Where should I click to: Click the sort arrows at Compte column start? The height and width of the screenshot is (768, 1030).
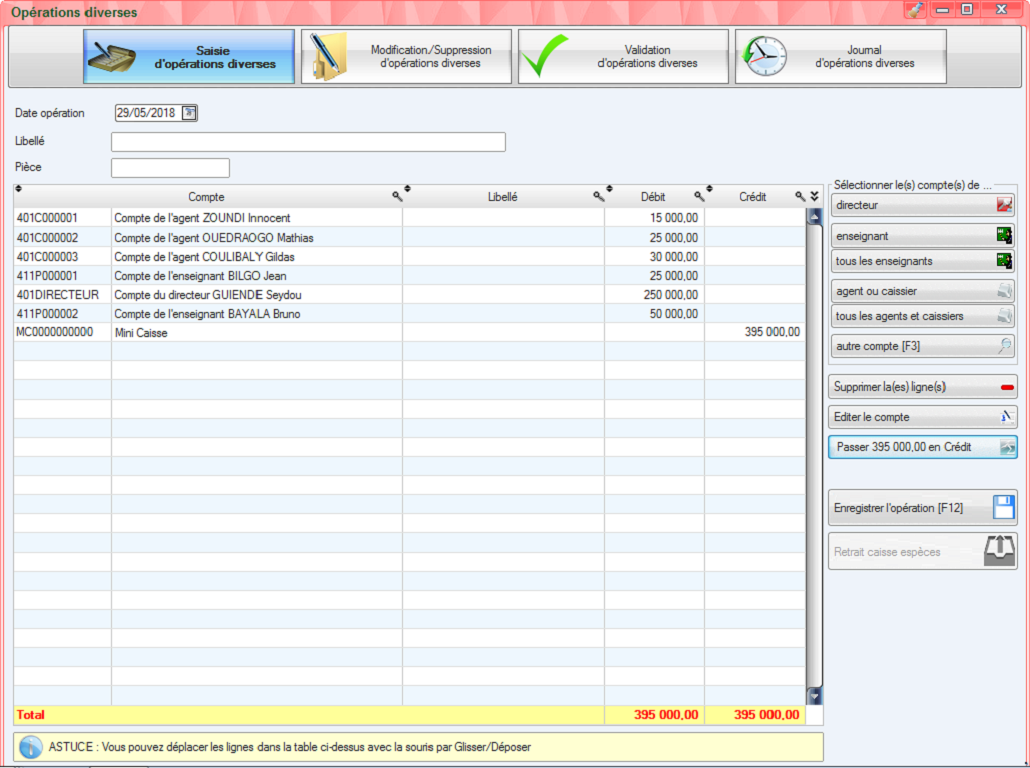click(18, 189)
